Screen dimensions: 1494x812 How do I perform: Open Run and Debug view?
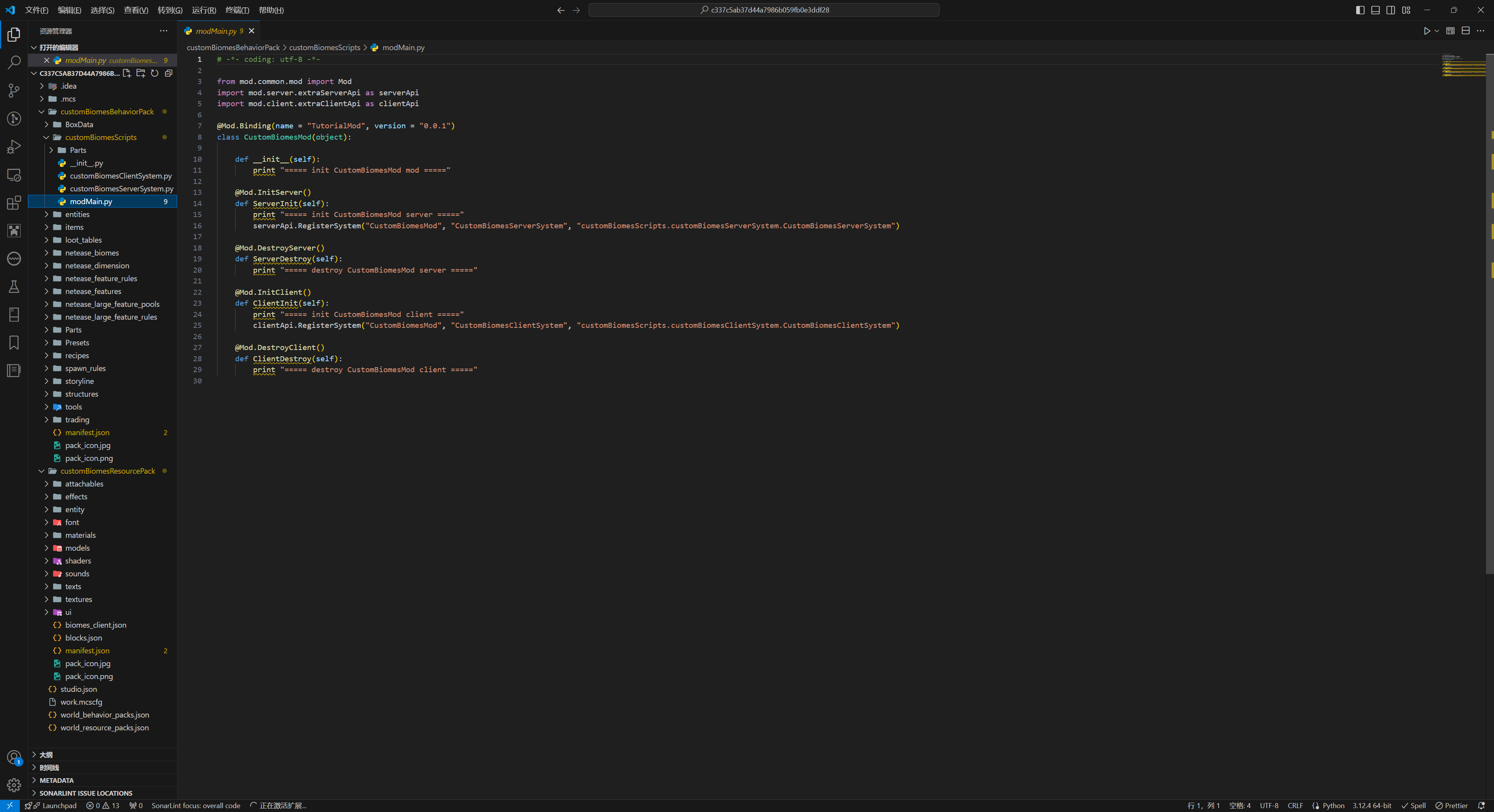[x=14, y=147]
